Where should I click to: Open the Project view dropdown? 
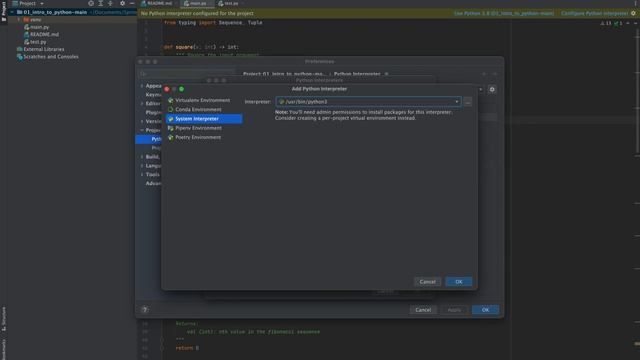42,3
